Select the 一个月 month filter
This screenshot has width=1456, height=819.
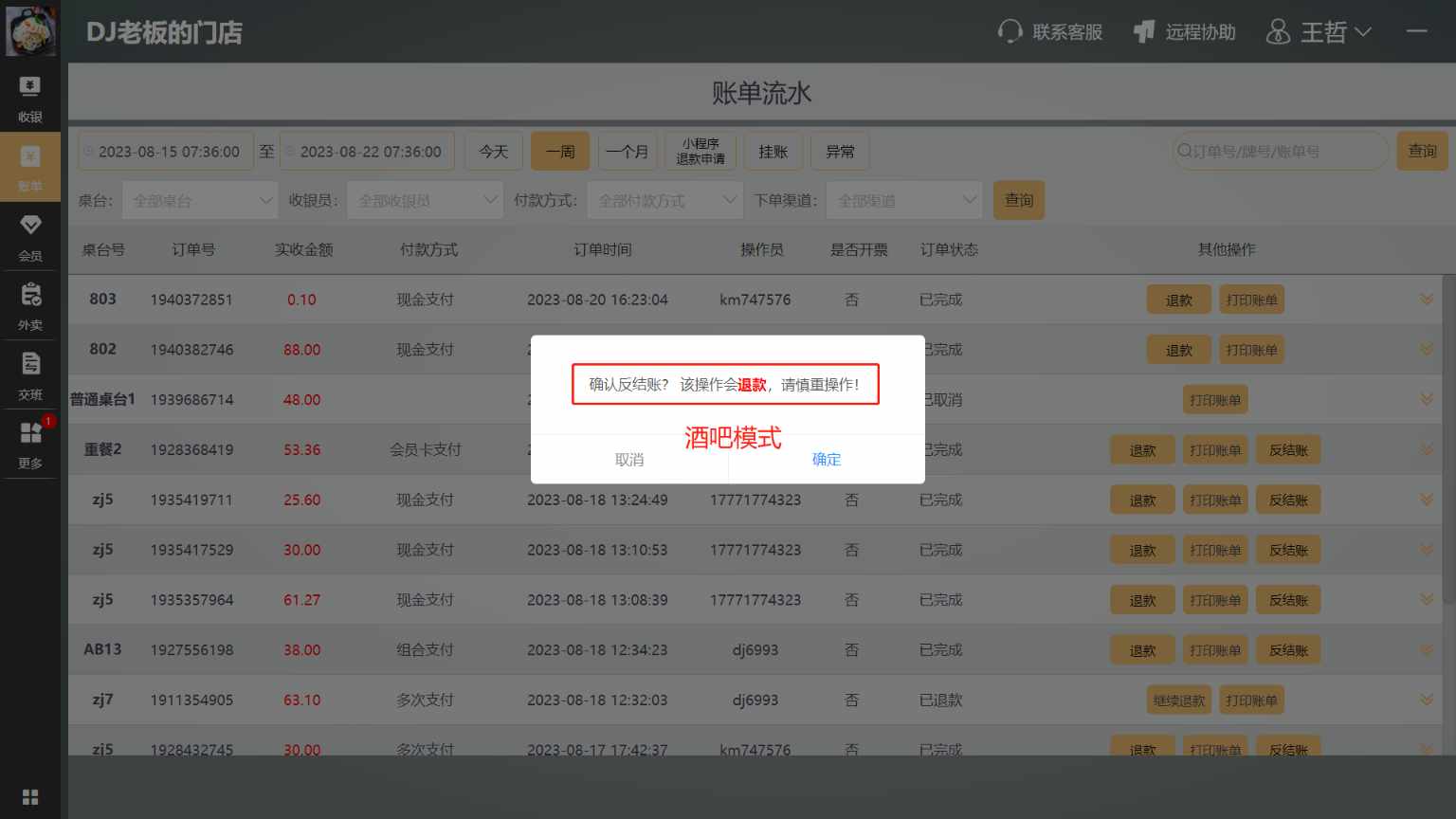pos(627,152)
